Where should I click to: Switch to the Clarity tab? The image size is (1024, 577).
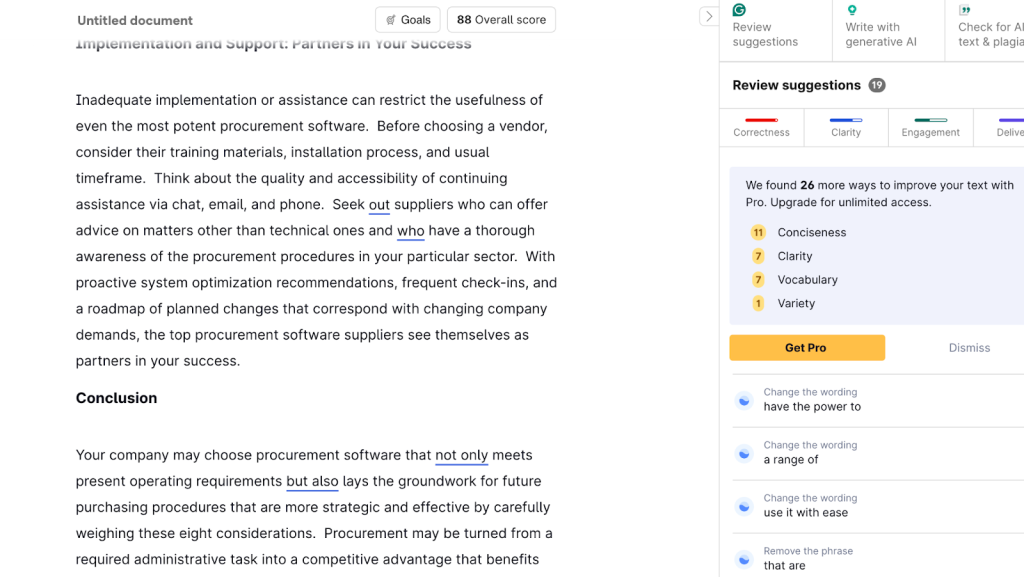point(846,127)
